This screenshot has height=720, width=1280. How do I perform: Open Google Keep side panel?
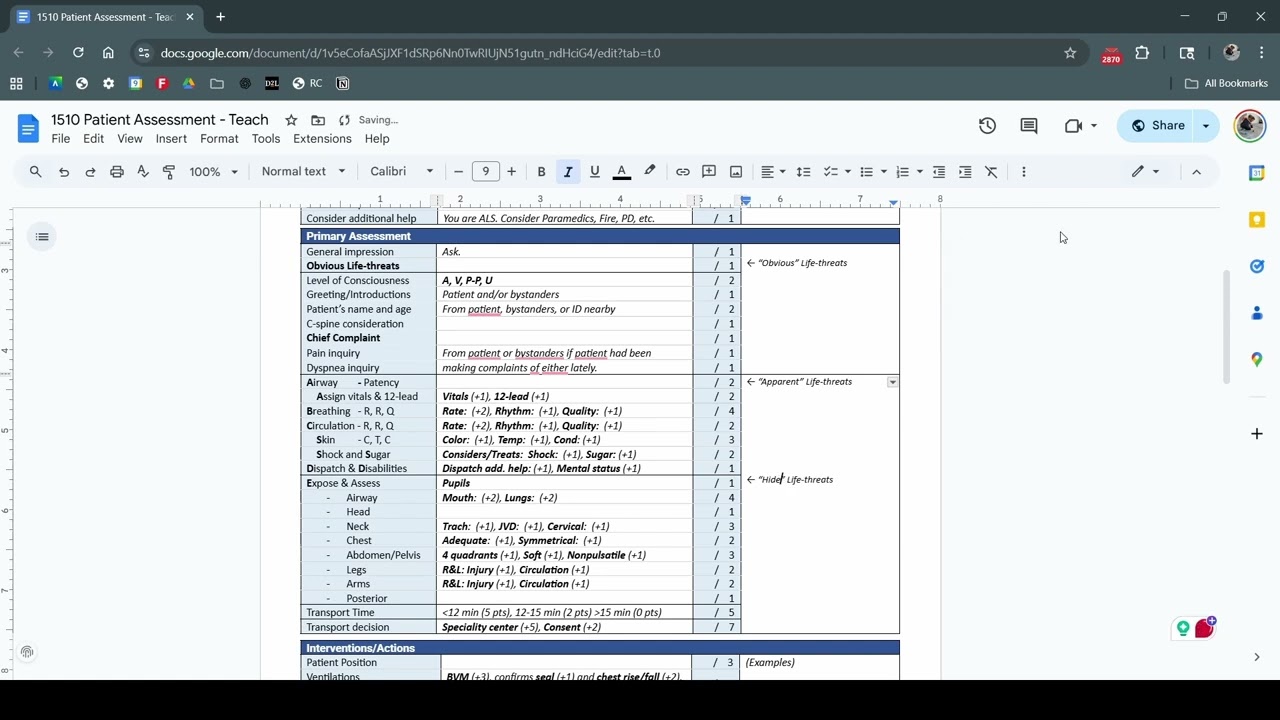(1257, 220)
